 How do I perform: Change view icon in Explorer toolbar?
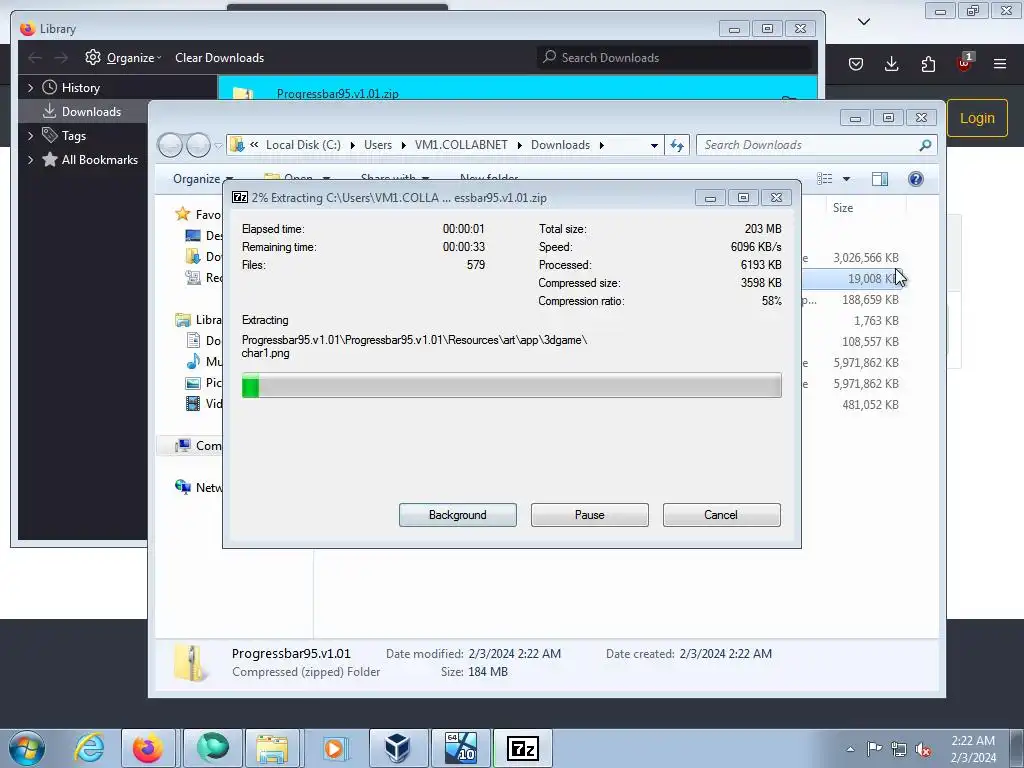tap(825, 179)
